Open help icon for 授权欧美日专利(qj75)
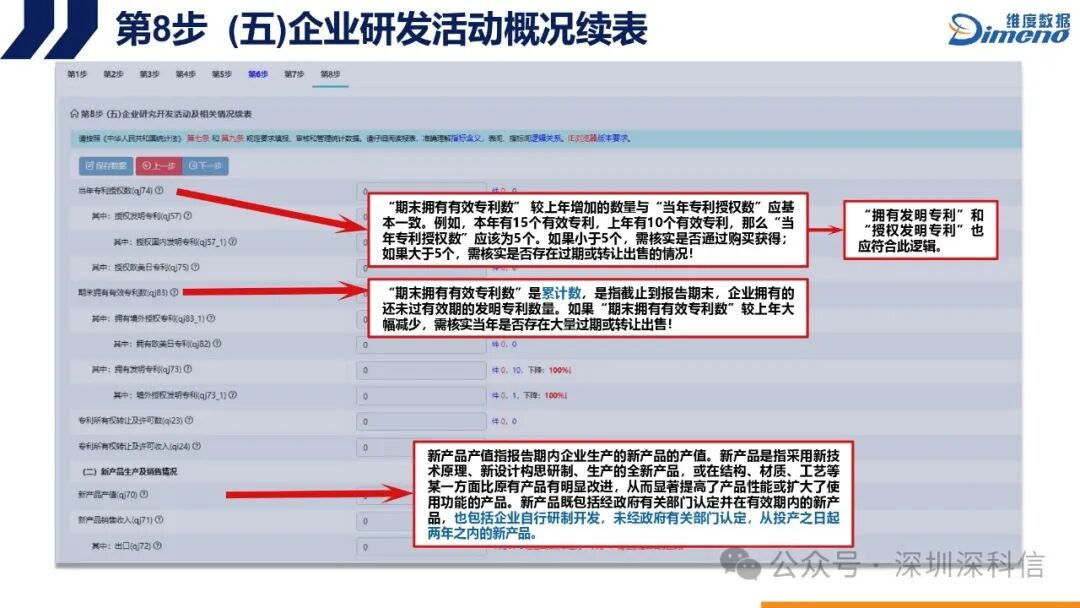 195,267
